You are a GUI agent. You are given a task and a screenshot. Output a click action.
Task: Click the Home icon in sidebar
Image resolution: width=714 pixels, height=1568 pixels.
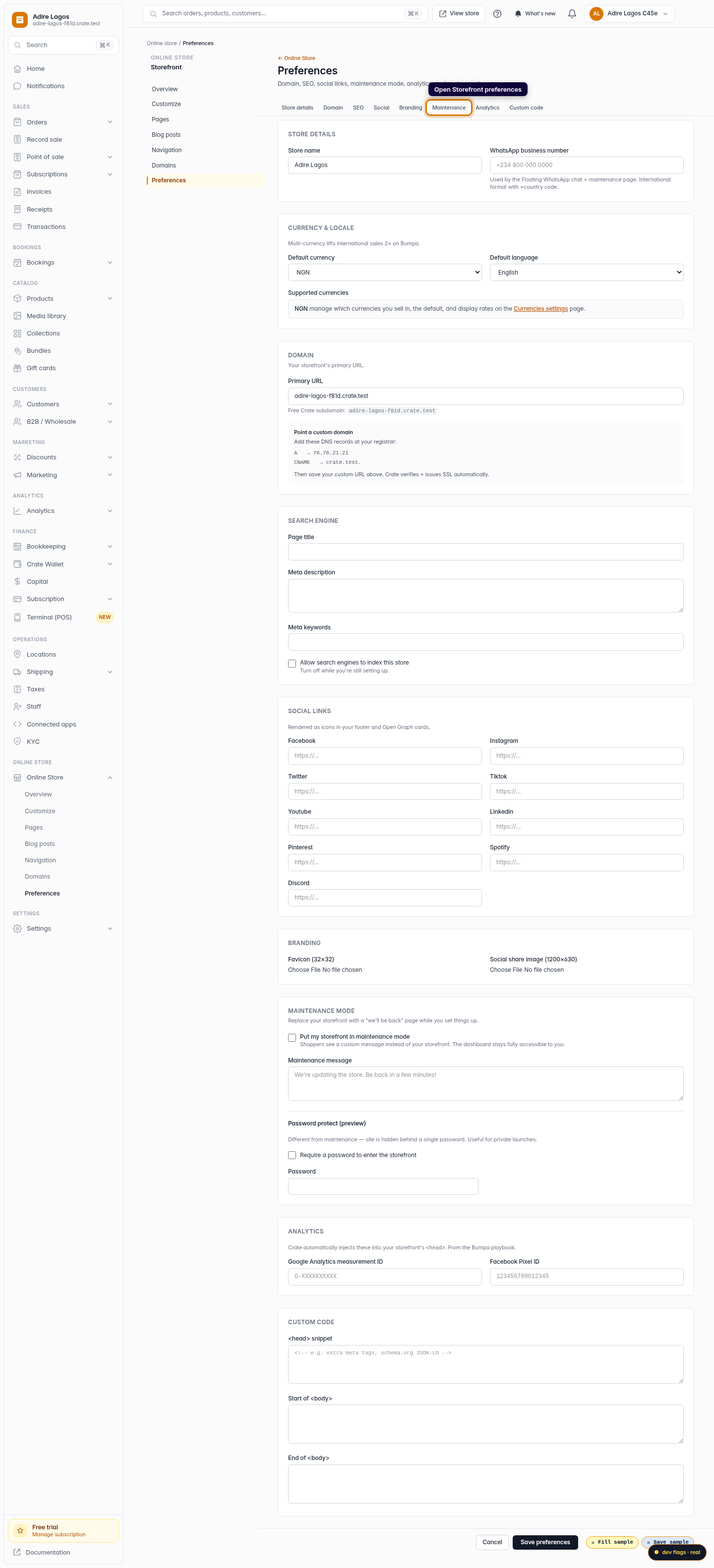point(17,69)
